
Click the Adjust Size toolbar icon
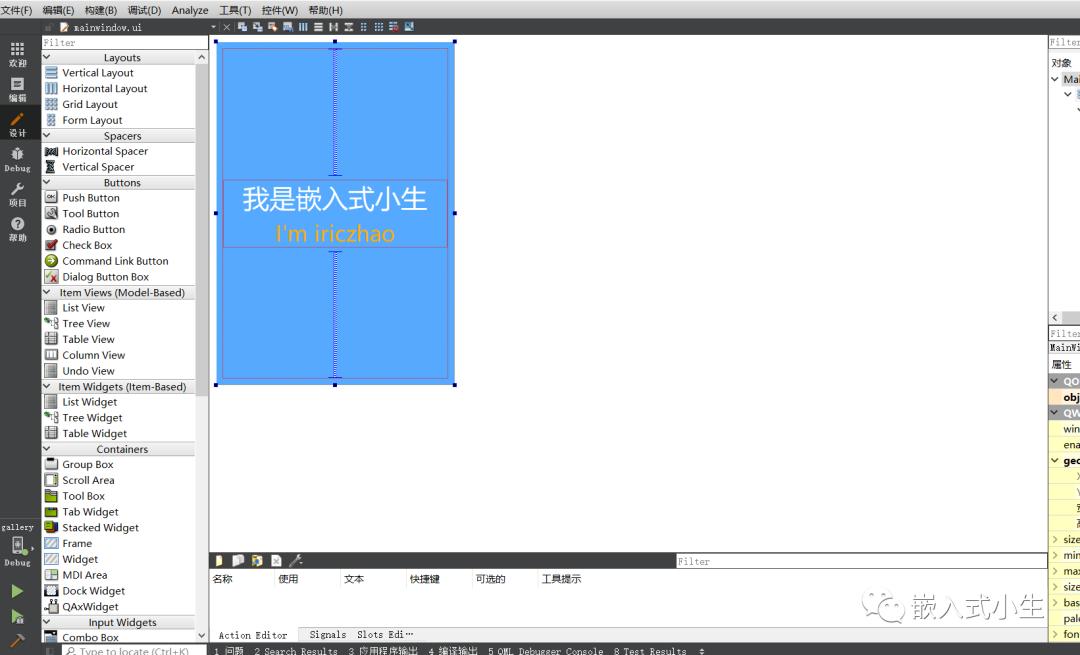(409, 27)
